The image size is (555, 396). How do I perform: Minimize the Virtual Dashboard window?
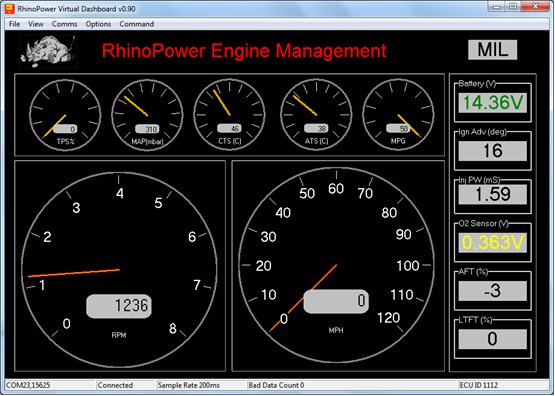tap(497, 7)
